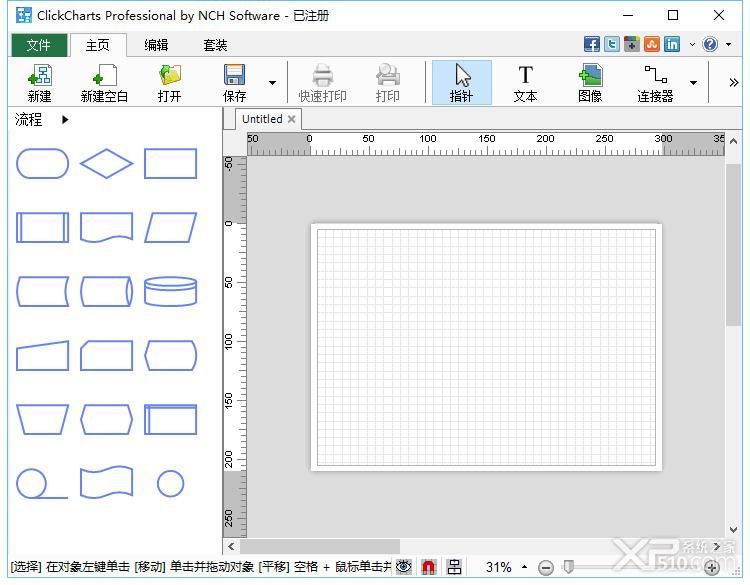Viewport: 750px width, 585px height.
Task: Click the zoom out minus button
Action: (x=546, y=568)
